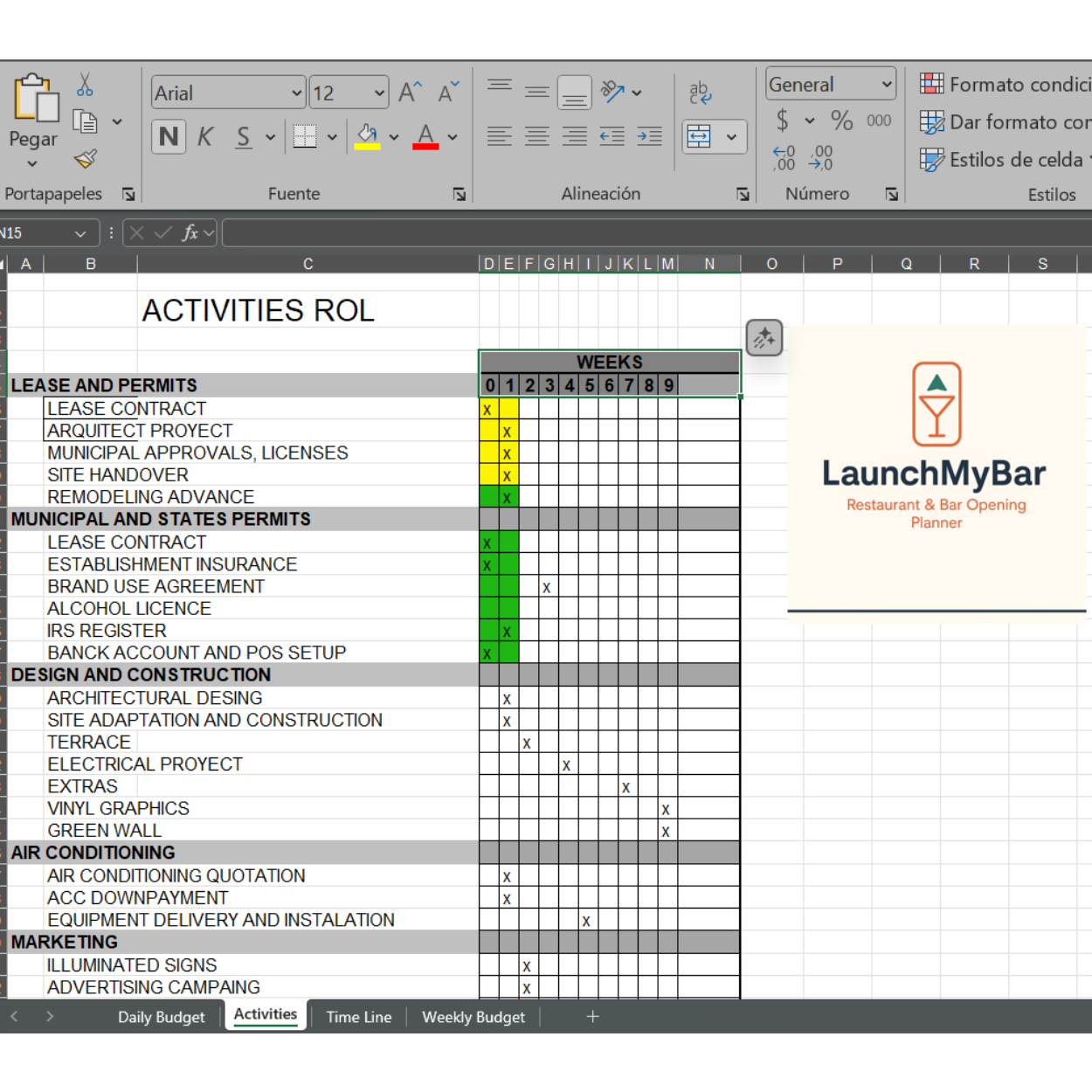Decrease decimal places icon
Screen dimensions: 1092x1092
pyautogui.click(x=821, y=158)
